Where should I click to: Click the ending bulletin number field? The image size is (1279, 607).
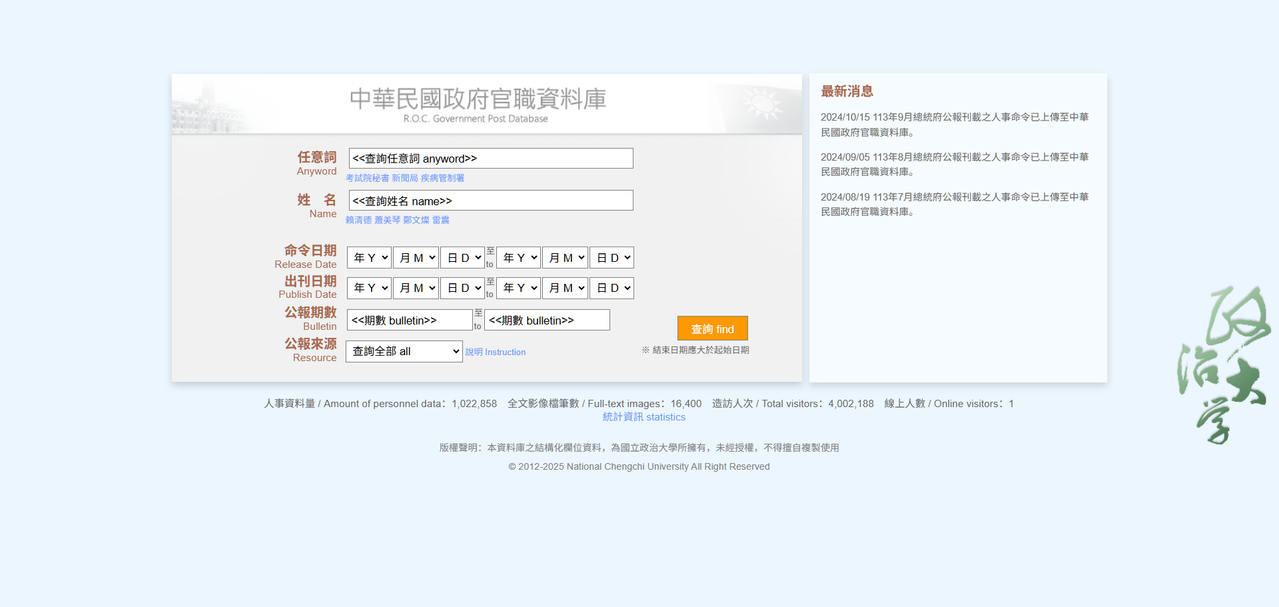pos(547,320)
